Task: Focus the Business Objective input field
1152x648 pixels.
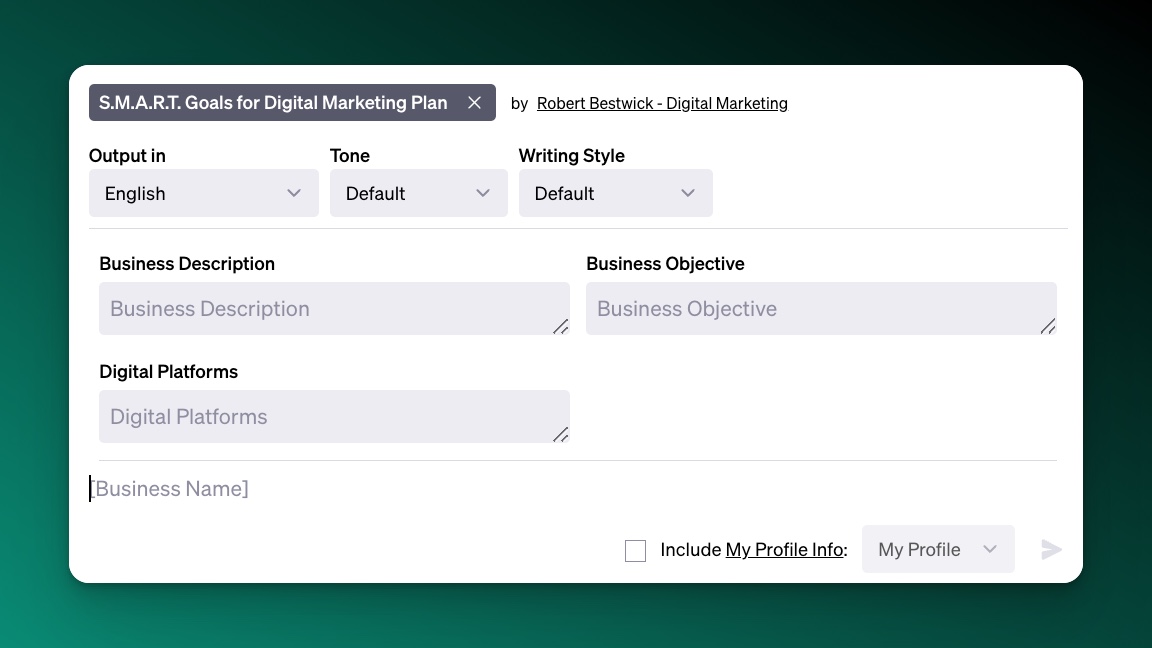Action: 821,309
